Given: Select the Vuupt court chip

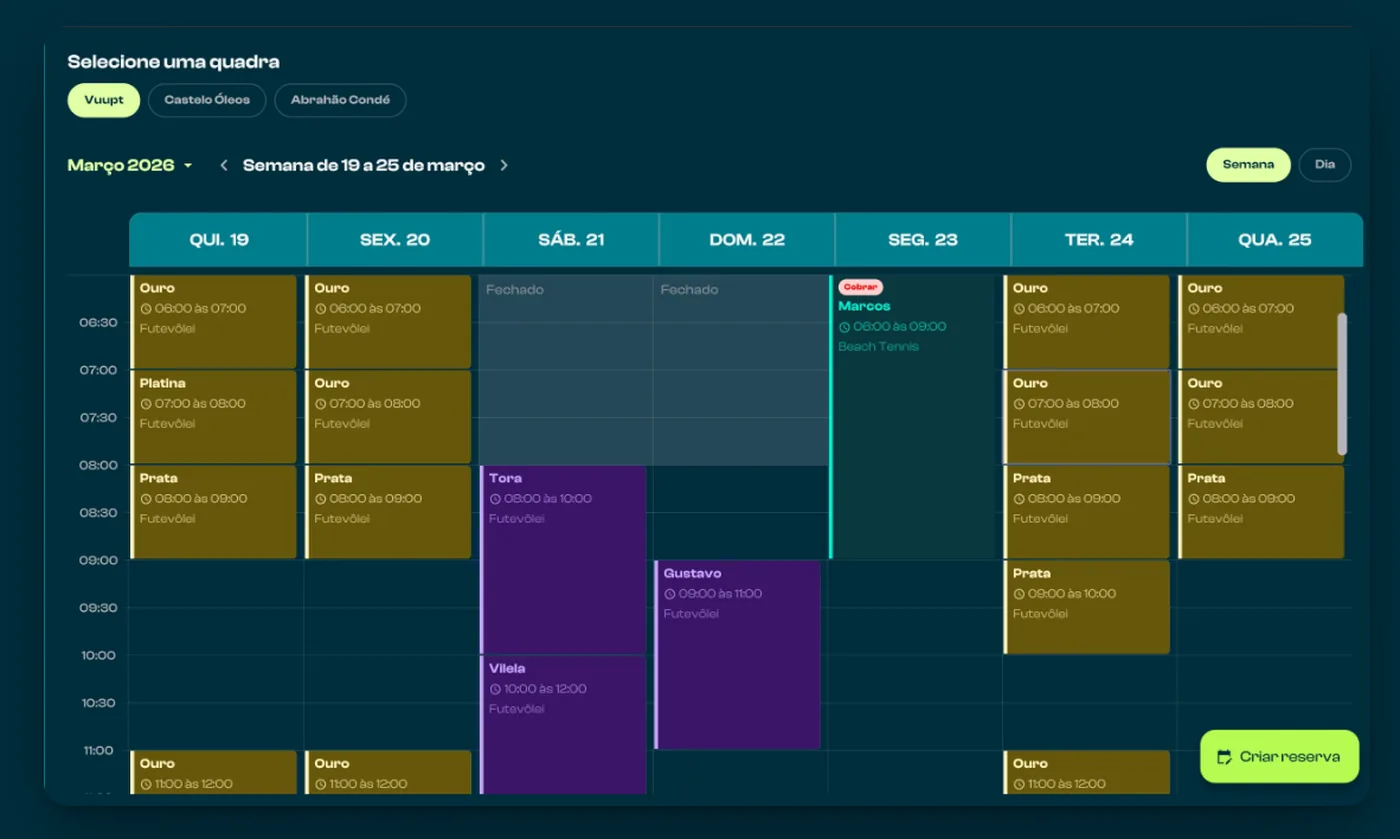Looking at the screenshot, I should point(104,100).
